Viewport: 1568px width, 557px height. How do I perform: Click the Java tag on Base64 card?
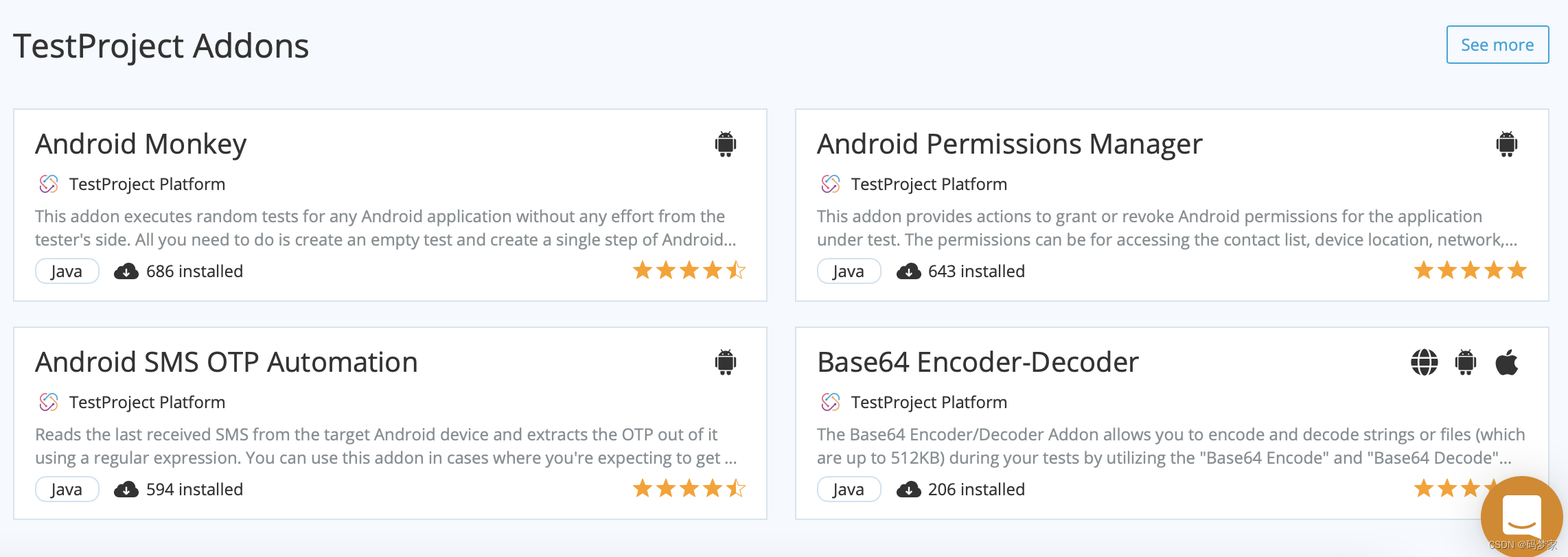tap(849, 490)
